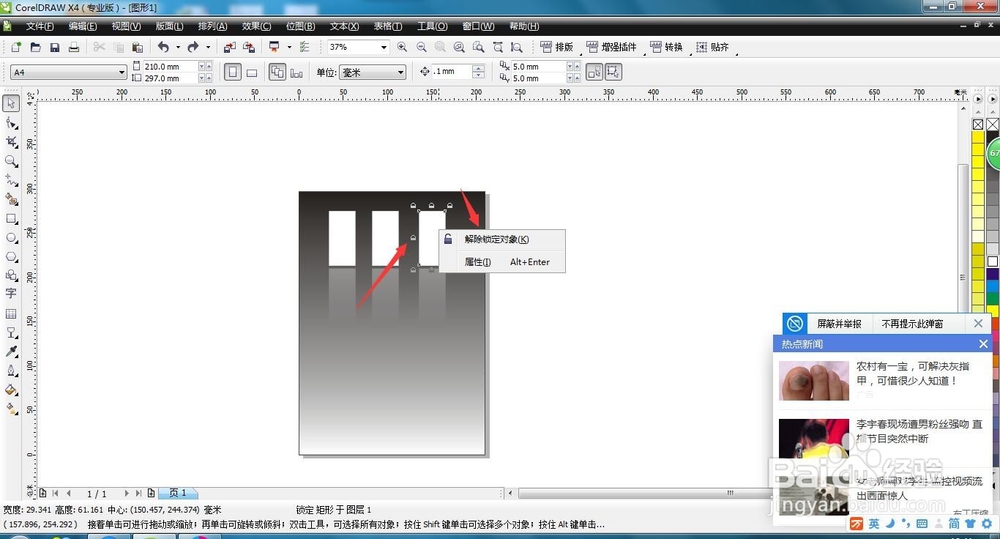This screenshot has height=539, width=1000.
Task: Toggle apply layout to current page only
Action: point(297,73)
